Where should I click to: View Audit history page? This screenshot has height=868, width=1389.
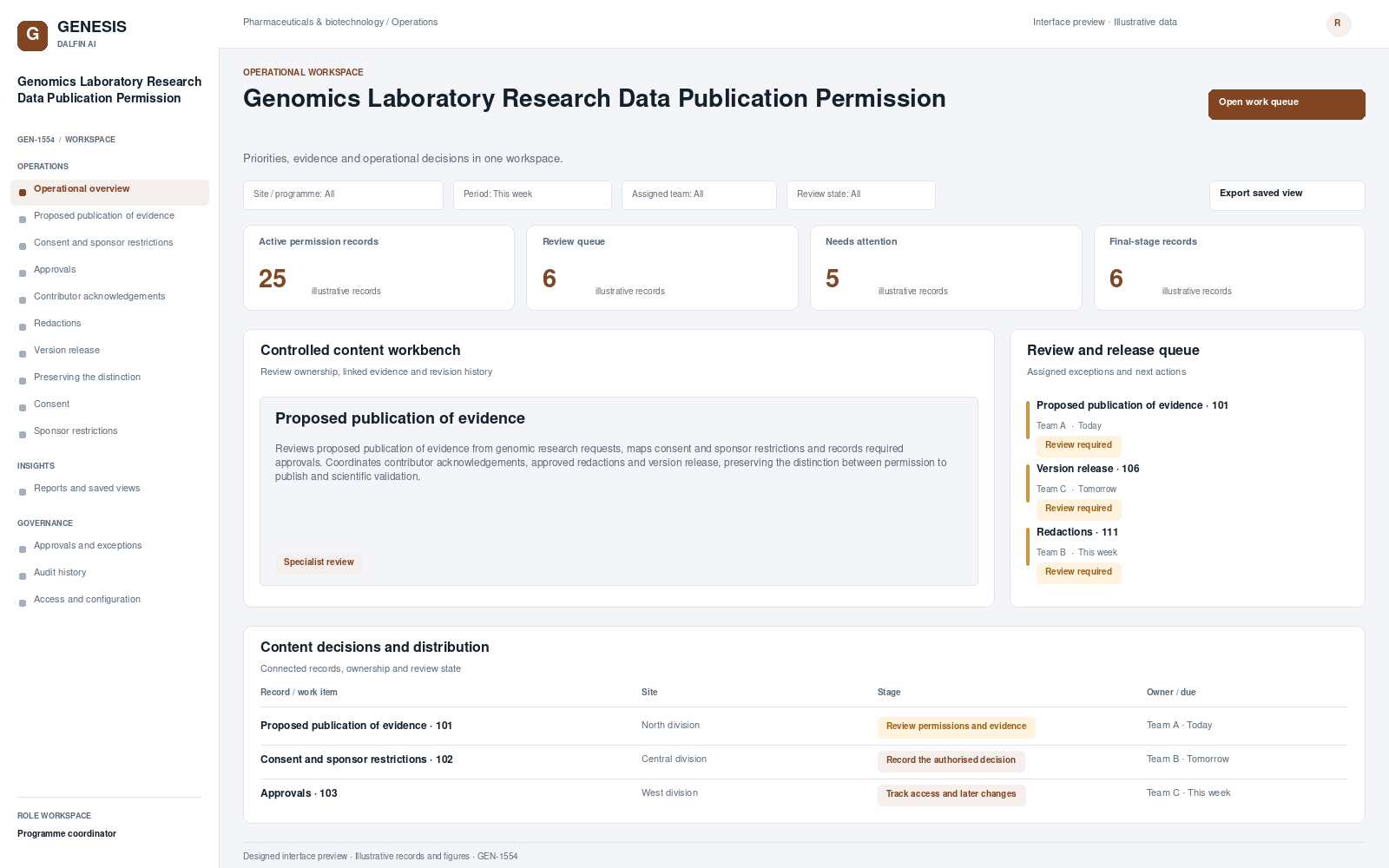(60, 573)
